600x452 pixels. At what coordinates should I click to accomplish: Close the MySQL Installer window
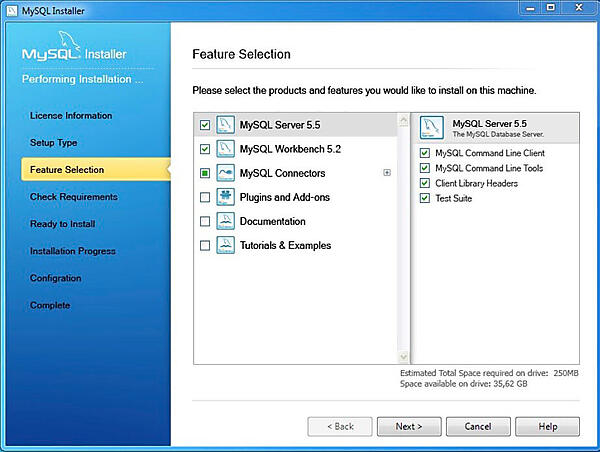point(579,8)
